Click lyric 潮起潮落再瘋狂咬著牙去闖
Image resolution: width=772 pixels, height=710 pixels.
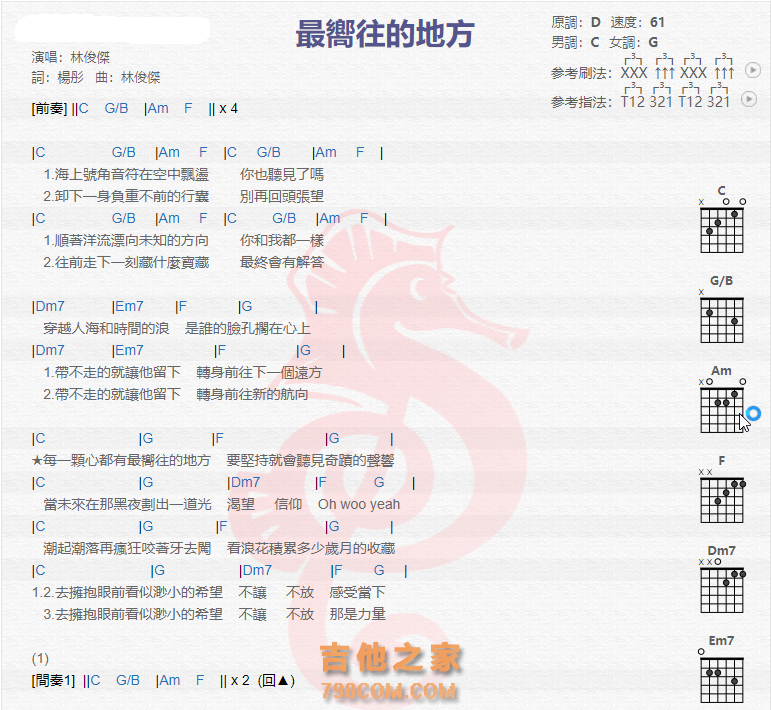coord(127,549)
